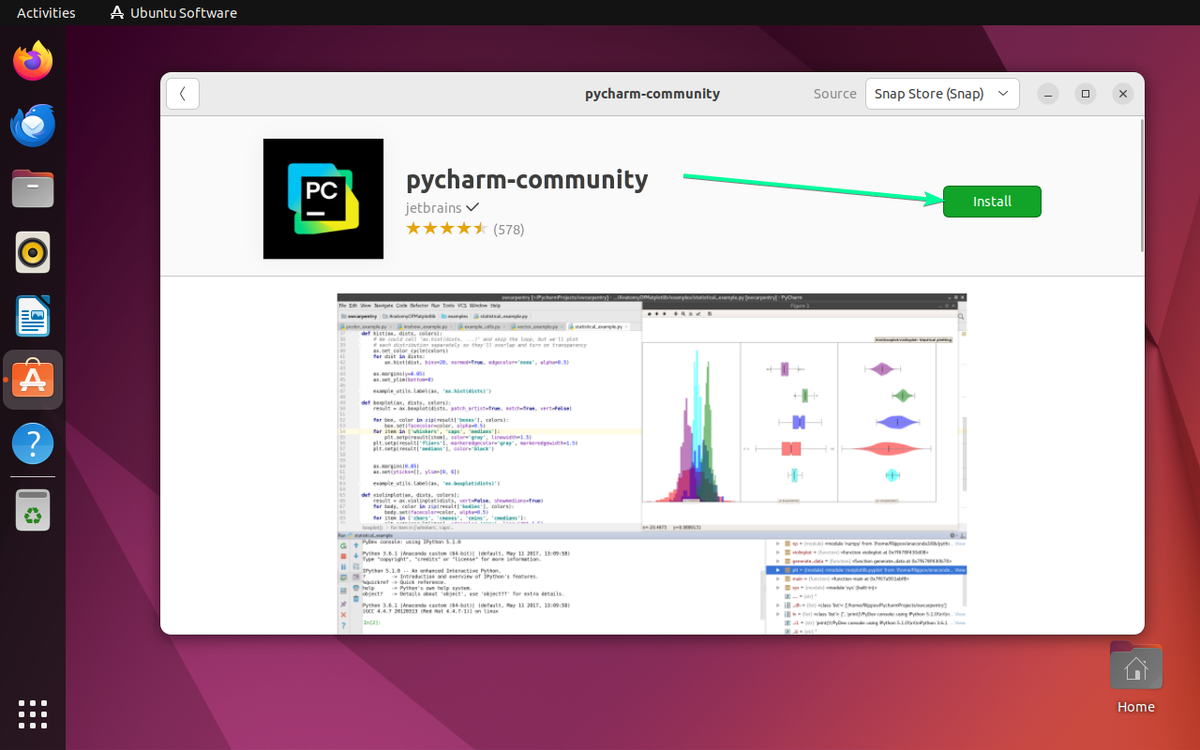The width and height of the screenshot is (1200, 750).
Task: Select the Ubuntu Software dock icon
Action: [32, 380]
